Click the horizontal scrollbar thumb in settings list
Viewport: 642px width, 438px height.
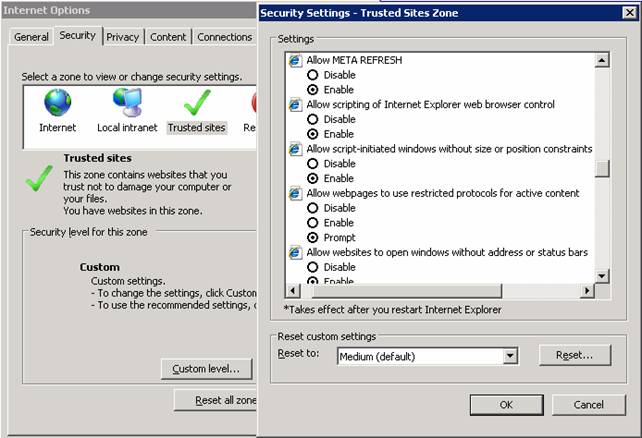407,291
